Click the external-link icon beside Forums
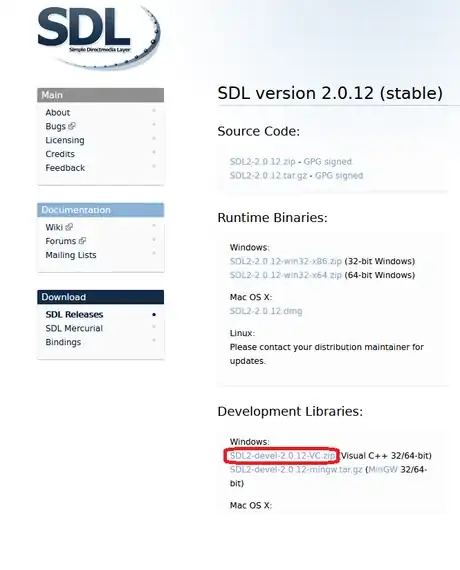 coord(82,241)
